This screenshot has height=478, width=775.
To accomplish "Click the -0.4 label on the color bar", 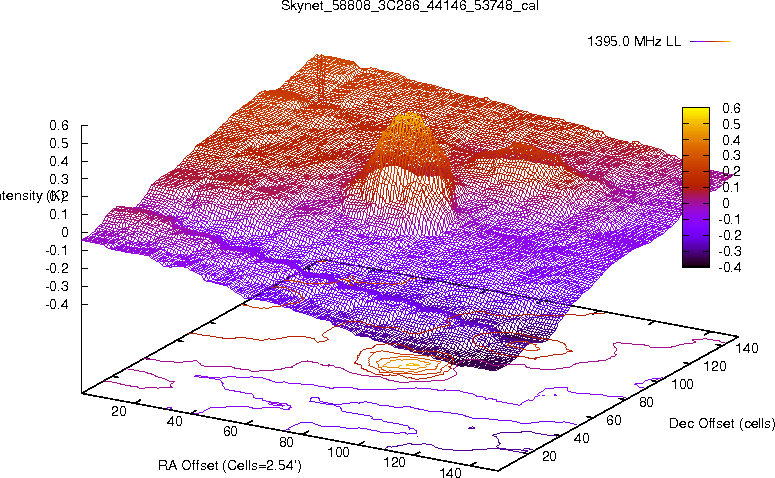I will coord(730,267).
